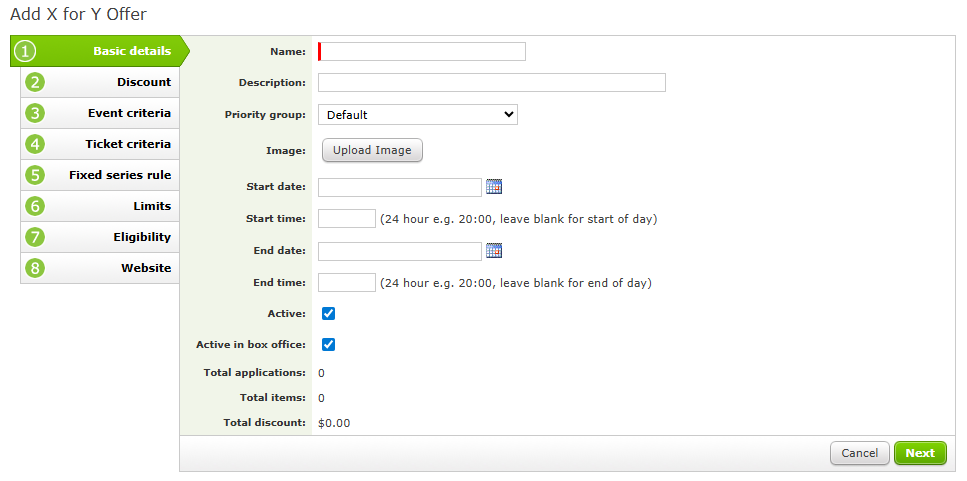Image resolution: width=967 pixels, height=481 pixels.
Task: Click the Total applications label
Action: (255, 372)
